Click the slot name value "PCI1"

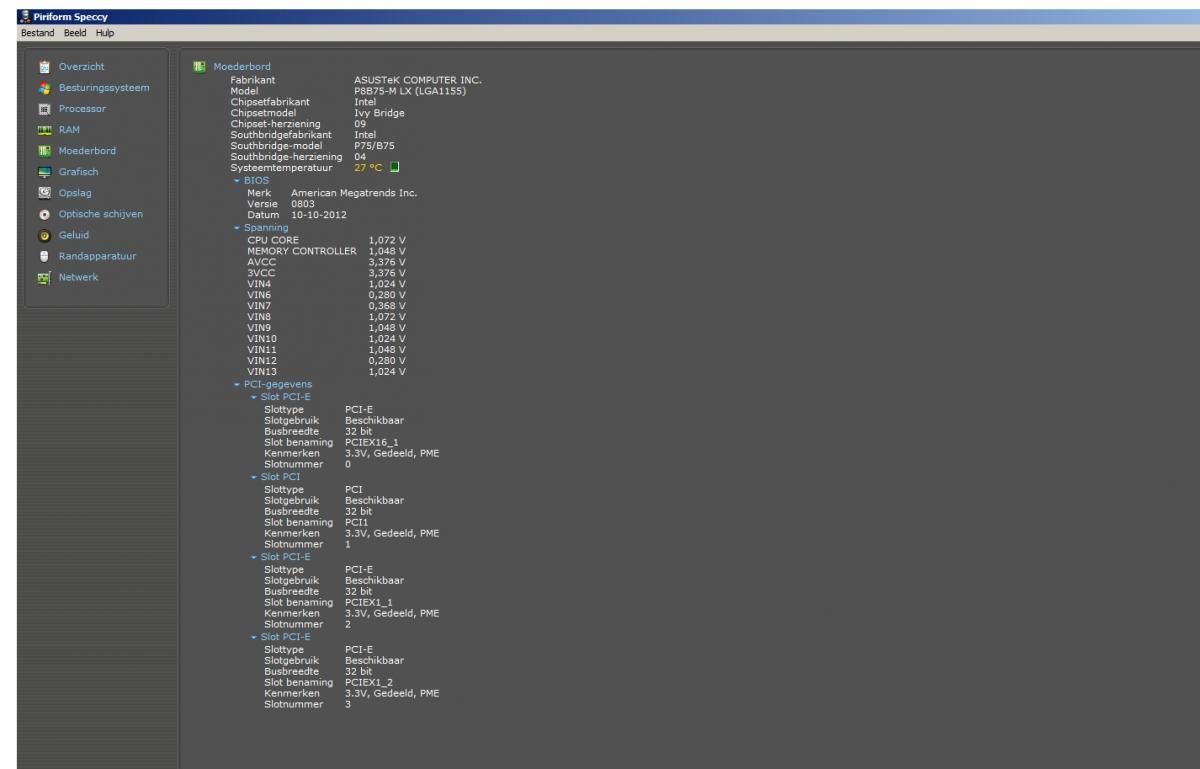coord(356,522)
